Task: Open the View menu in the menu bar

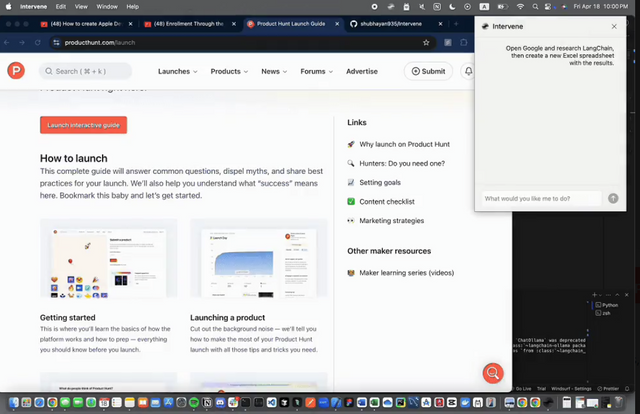Action: (x=81, y=7)
